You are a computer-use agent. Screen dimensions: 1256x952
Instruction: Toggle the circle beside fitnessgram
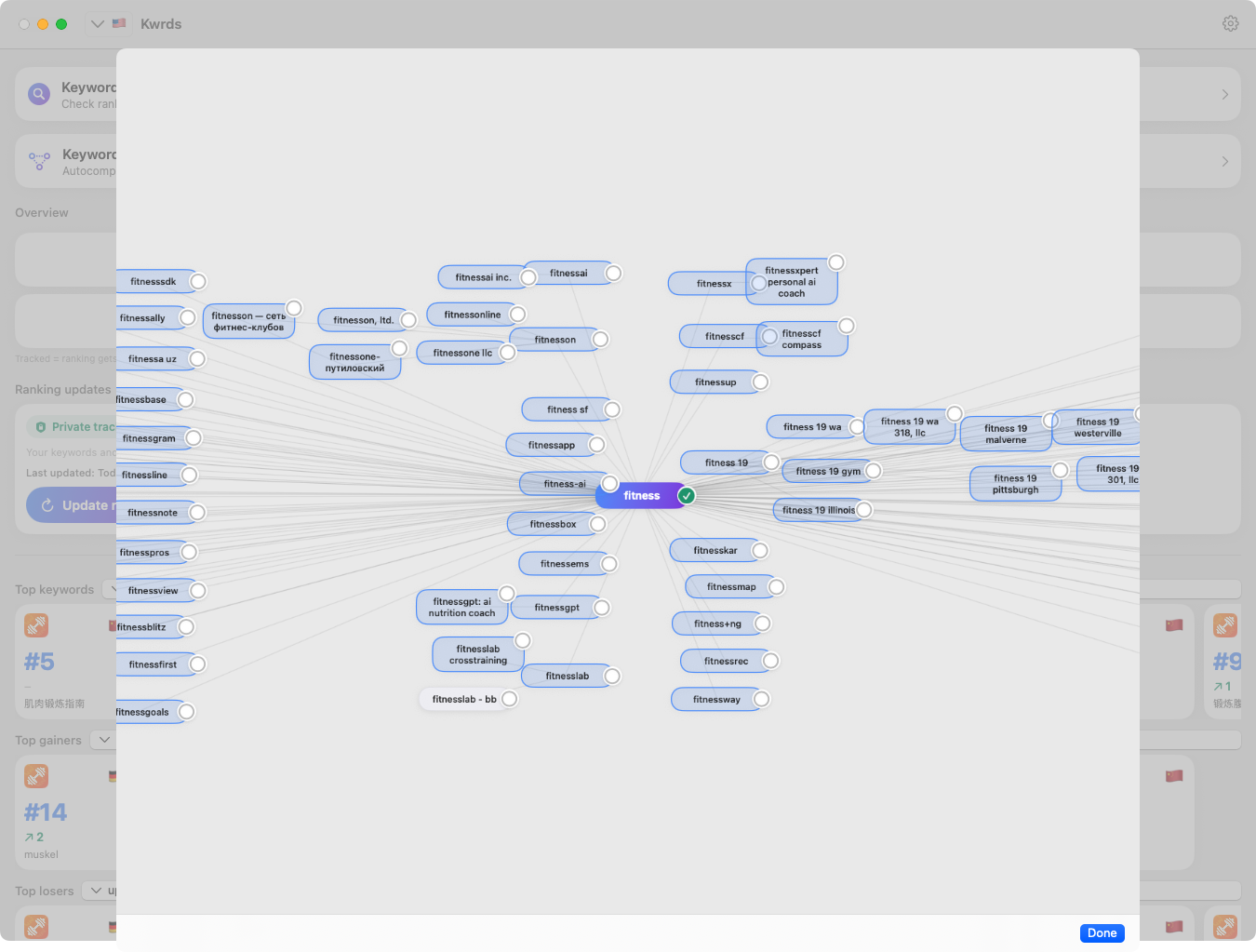194,438
